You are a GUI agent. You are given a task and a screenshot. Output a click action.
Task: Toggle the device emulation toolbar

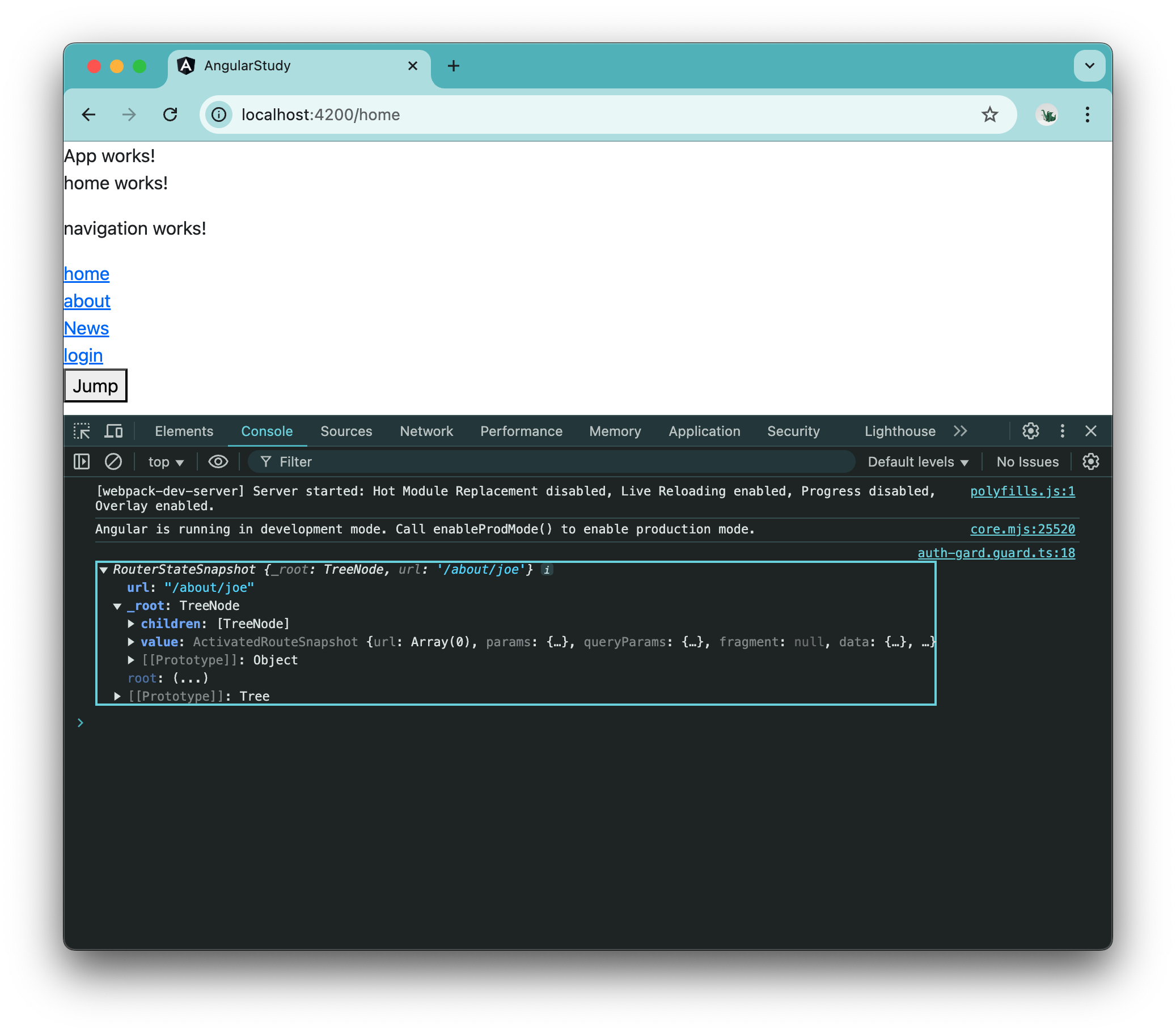coord(114,431)
